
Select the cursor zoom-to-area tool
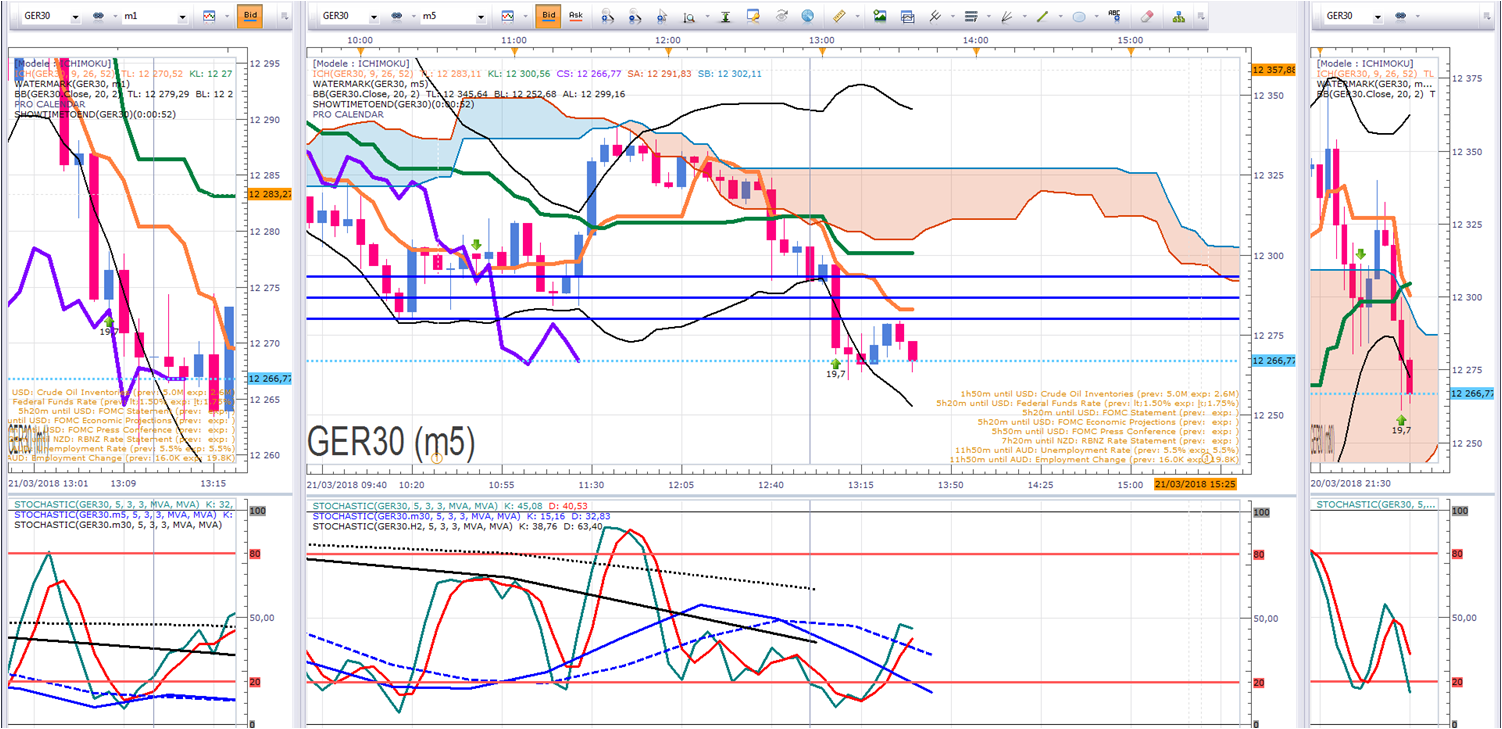662,17
